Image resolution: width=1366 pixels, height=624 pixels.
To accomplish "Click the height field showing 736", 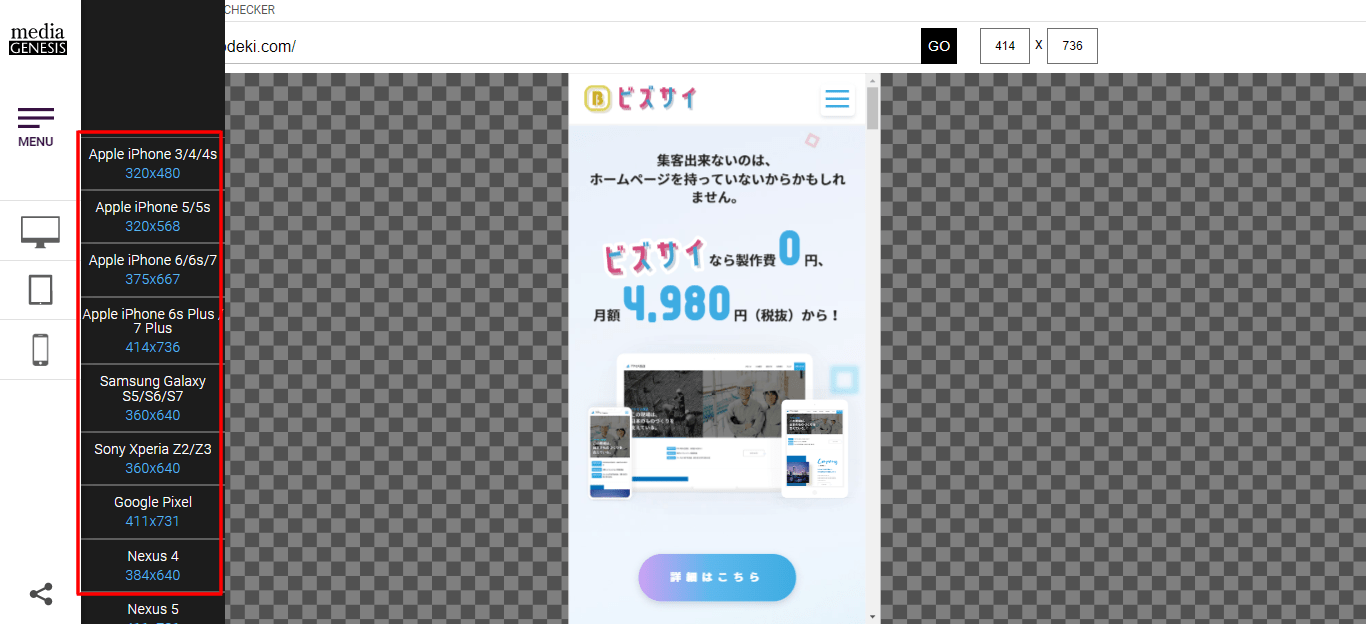I will 1072,46.
